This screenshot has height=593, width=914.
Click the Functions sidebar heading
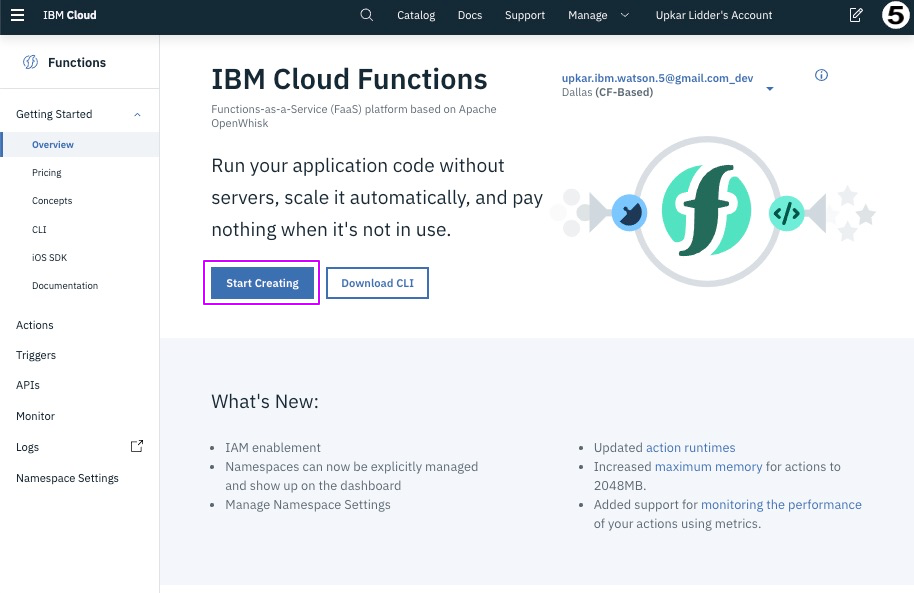point(77,62)
